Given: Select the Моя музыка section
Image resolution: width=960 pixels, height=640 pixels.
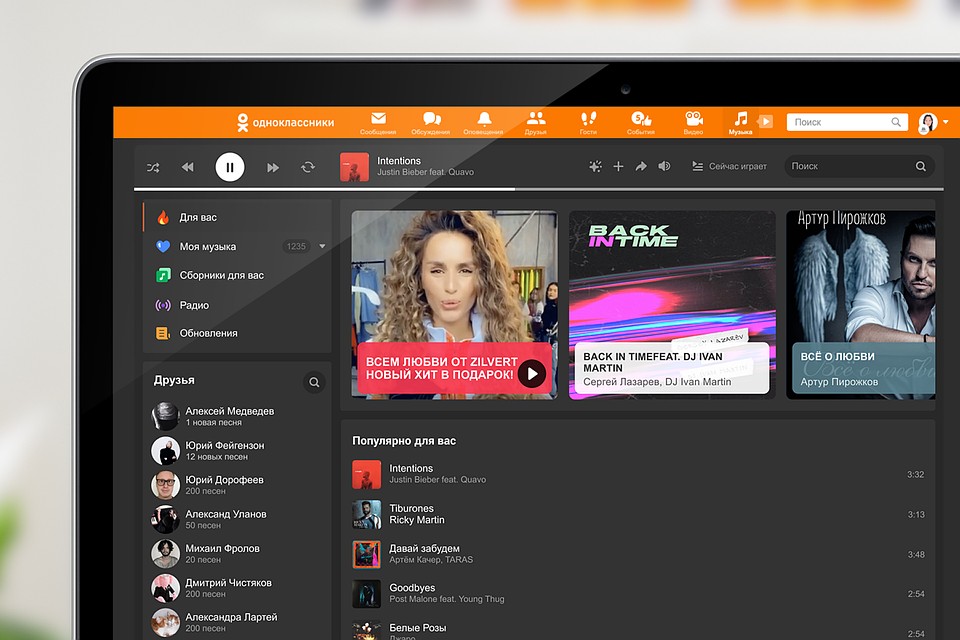Looking at the screenshot, I should coord(238,246).
